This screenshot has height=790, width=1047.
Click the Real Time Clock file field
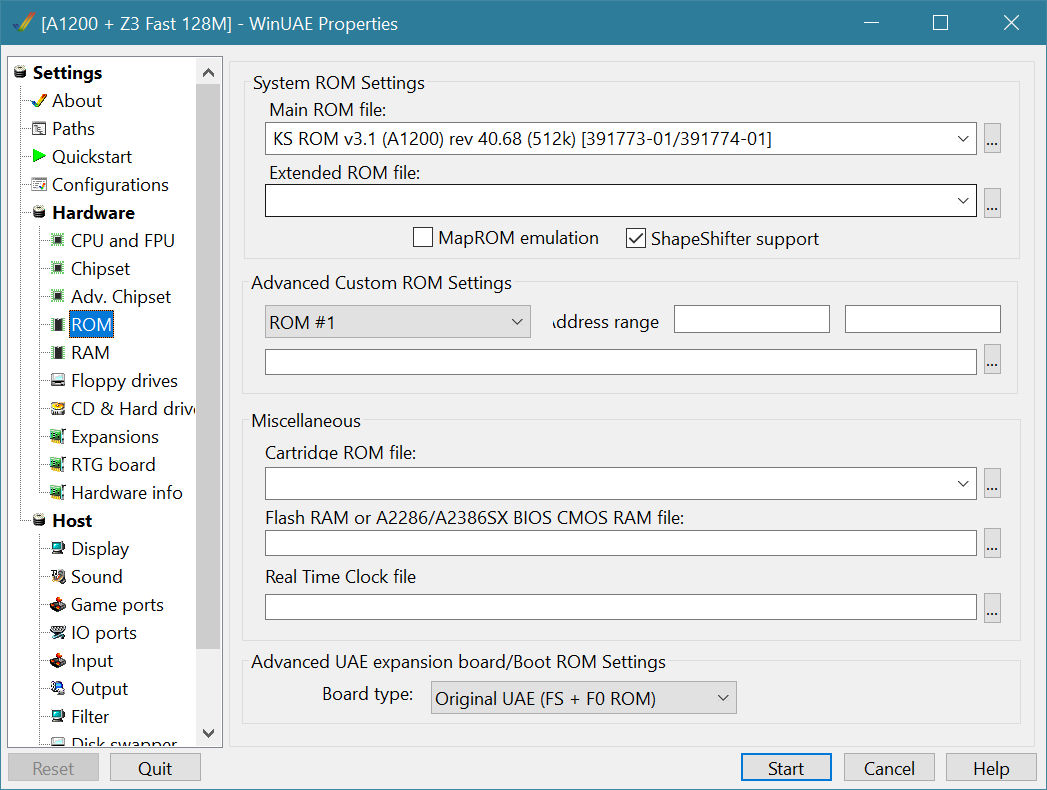tap(621, 607)
